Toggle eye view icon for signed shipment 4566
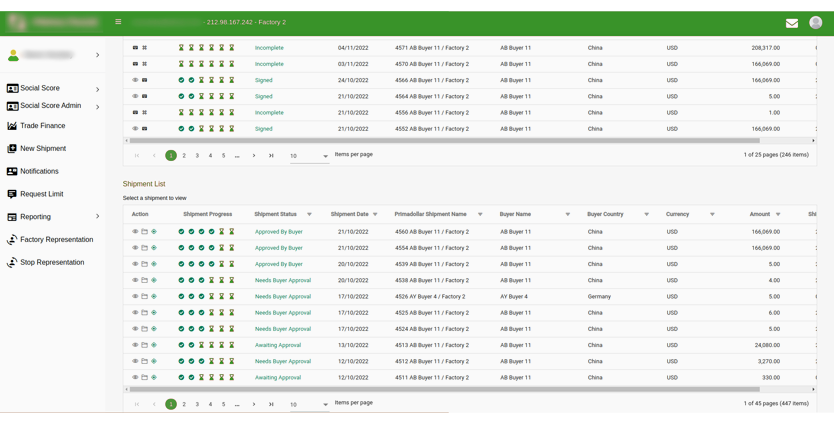Image resolution: width=834 pixels, height=423 pixels. tap(135, 80)
